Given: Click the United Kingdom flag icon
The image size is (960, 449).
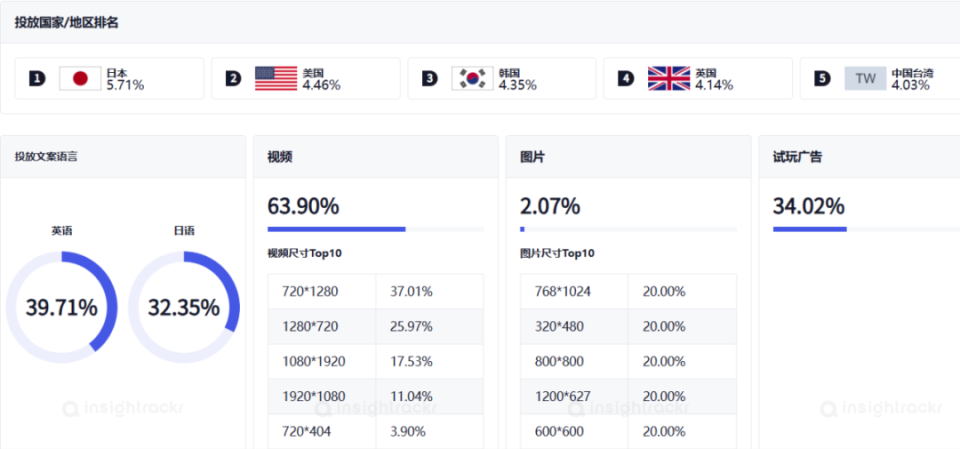Looking at the screenshot, I should (x=668, y=78).
